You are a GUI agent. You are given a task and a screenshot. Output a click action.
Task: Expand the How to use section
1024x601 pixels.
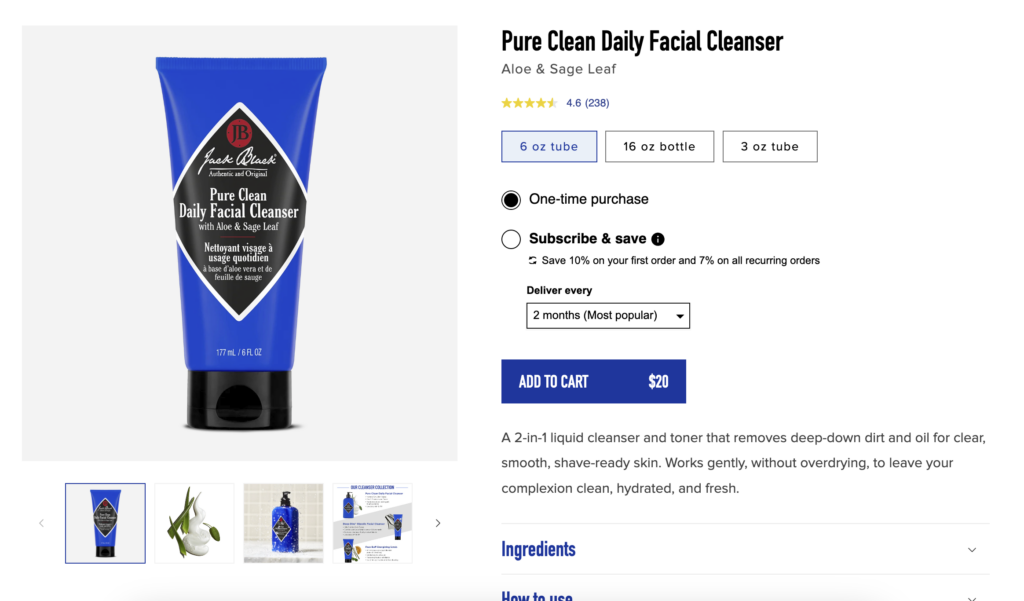coord(745,593)
